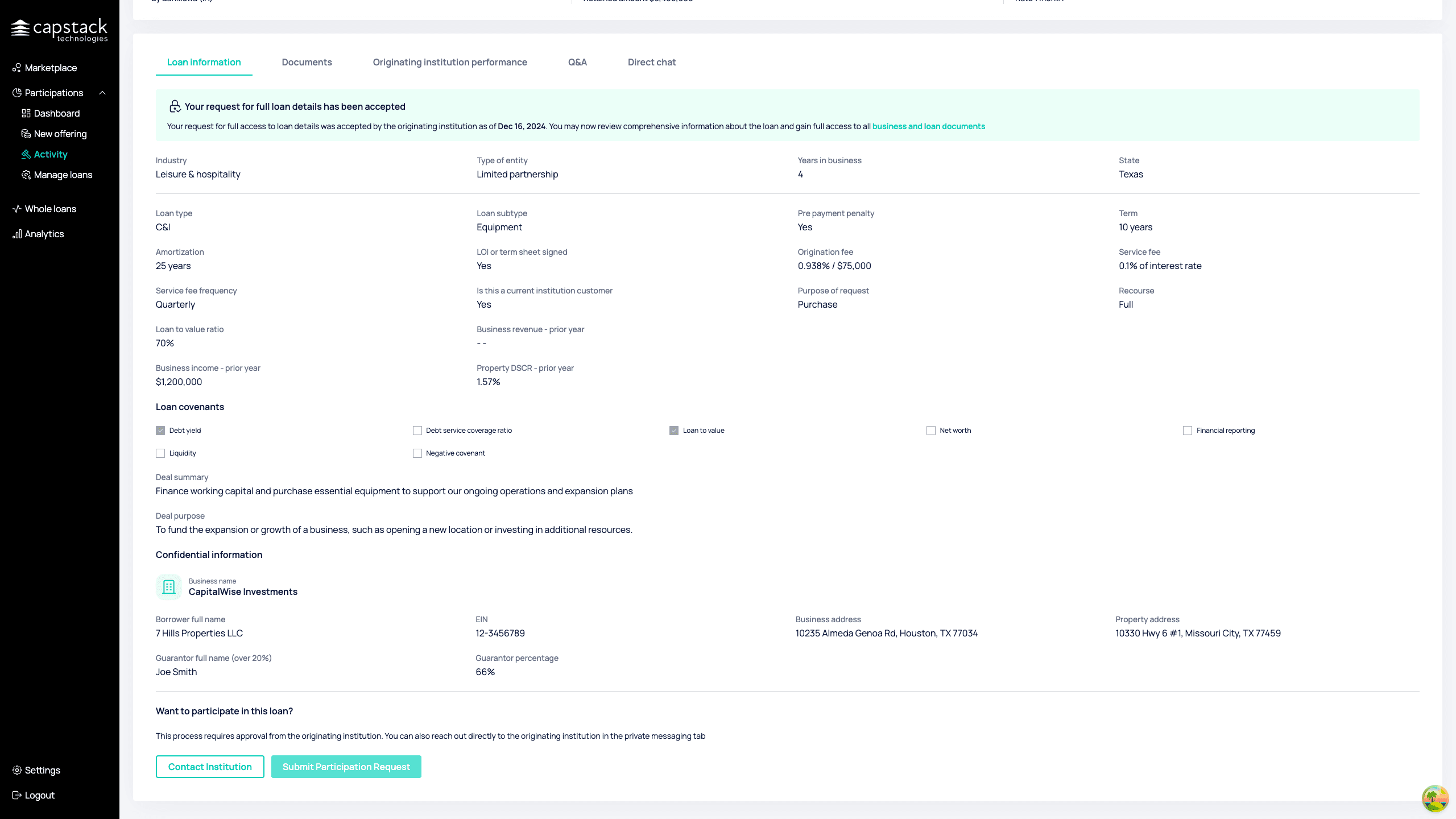This screenshot has height=819, width=1456.
Task: Click loan to value ratio 70%
Action: [x=165, y=343]
